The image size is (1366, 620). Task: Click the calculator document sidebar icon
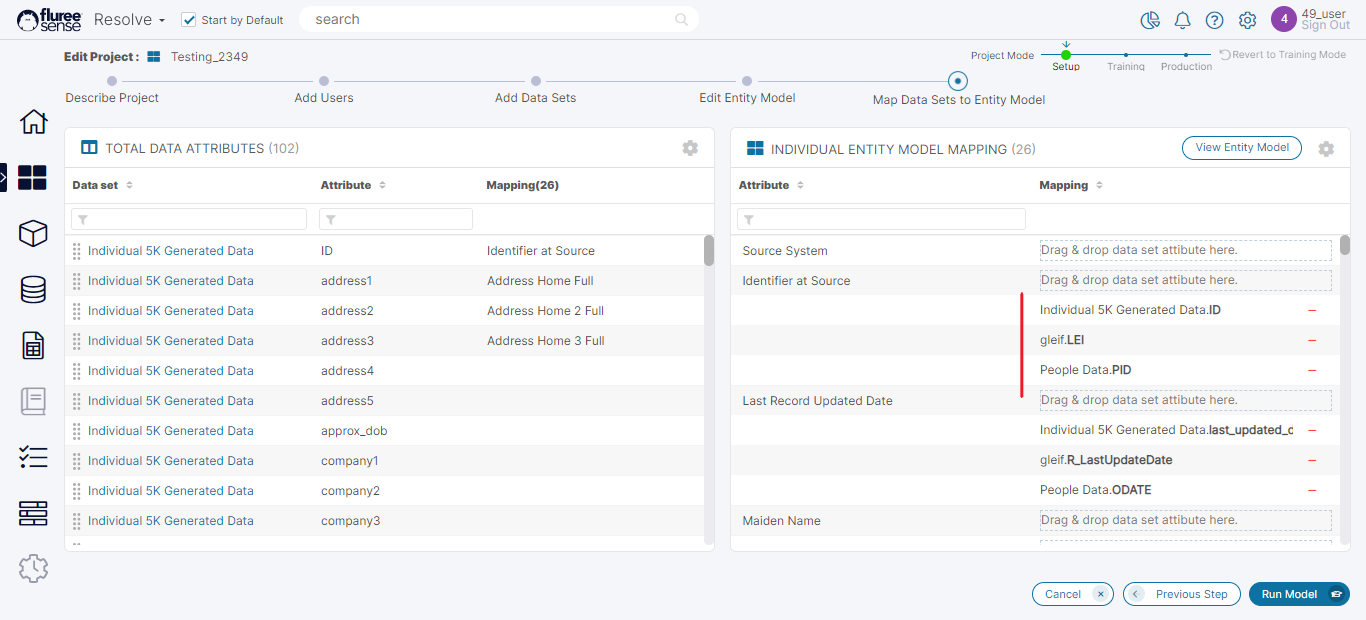coord(33,346)
